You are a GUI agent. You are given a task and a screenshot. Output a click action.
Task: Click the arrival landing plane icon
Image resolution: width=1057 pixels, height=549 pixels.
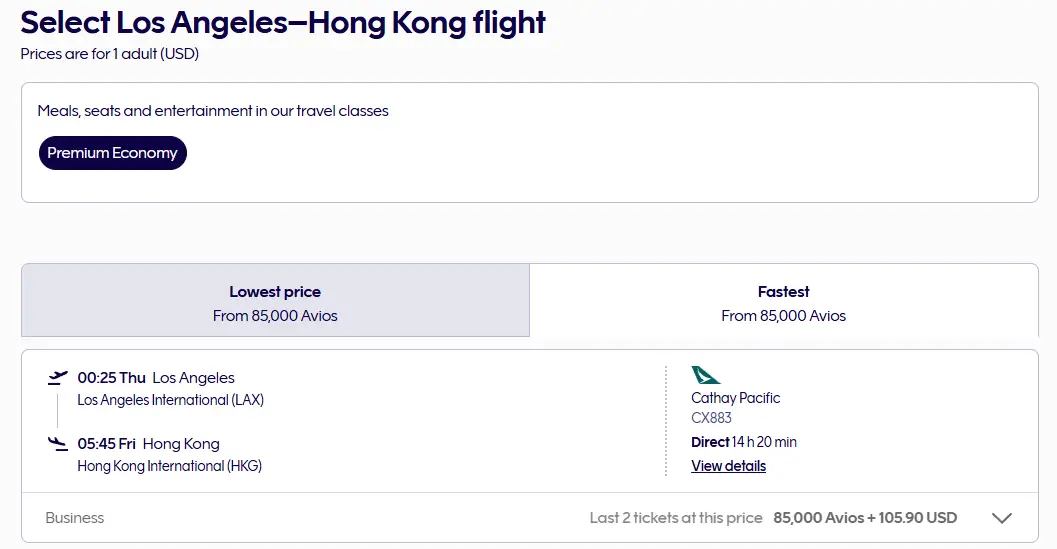click(x=58, y=444)
